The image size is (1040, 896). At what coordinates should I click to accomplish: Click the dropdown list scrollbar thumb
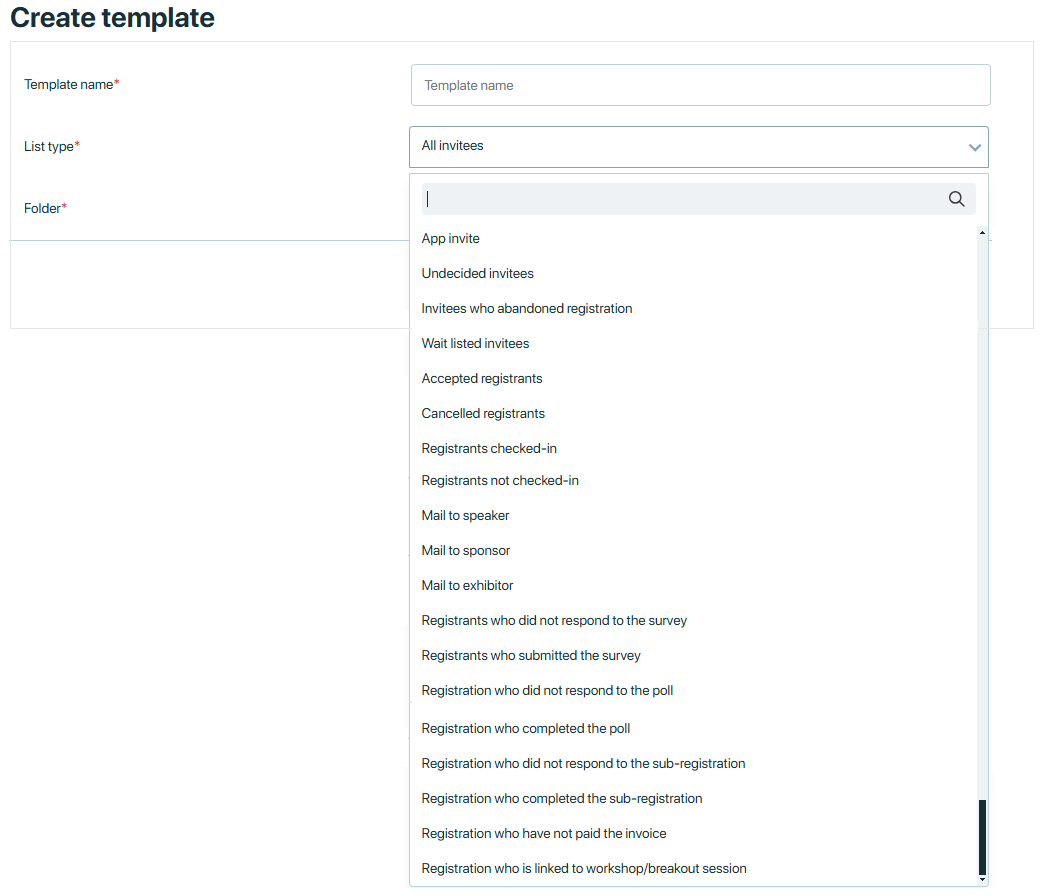point(982,838)
